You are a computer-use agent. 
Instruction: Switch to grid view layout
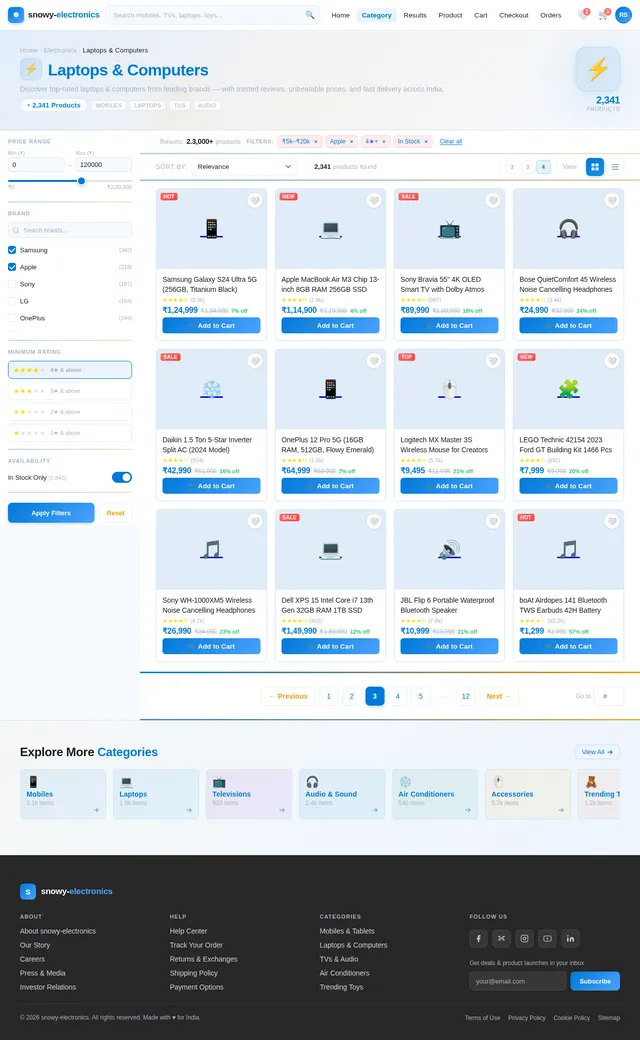(595, 167)
